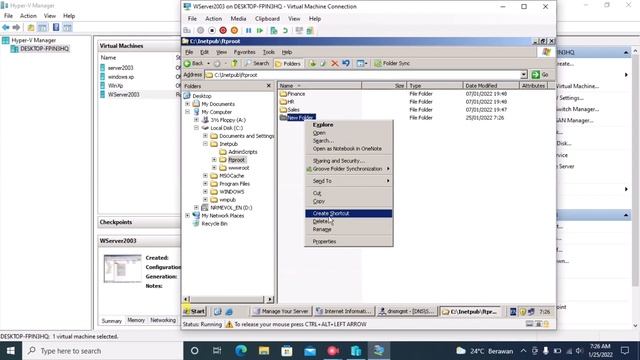
Task: Select Rename from the context menu
Action: [x=349, y=229]
